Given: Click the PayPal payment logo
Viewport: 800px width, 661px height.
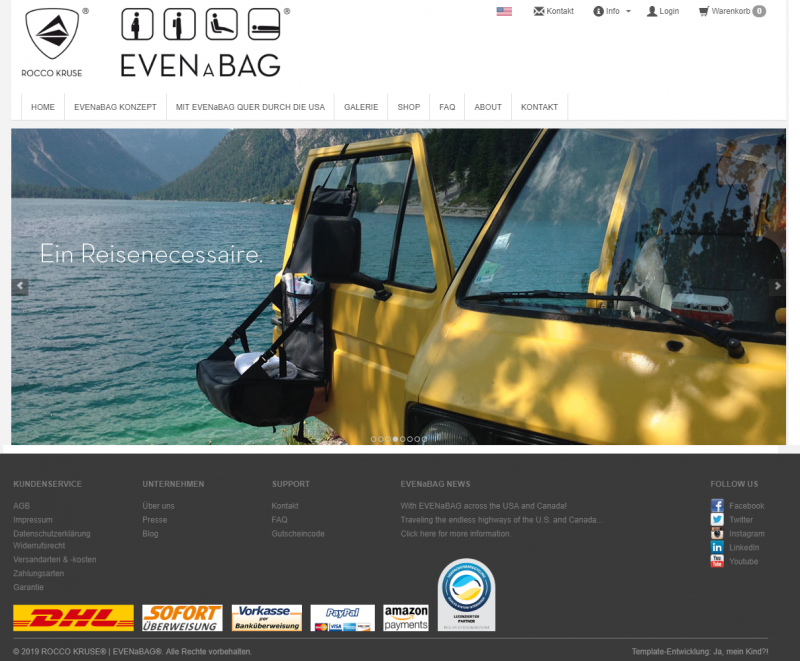Looking at the screenshot, I should click(x=342, y=617).
